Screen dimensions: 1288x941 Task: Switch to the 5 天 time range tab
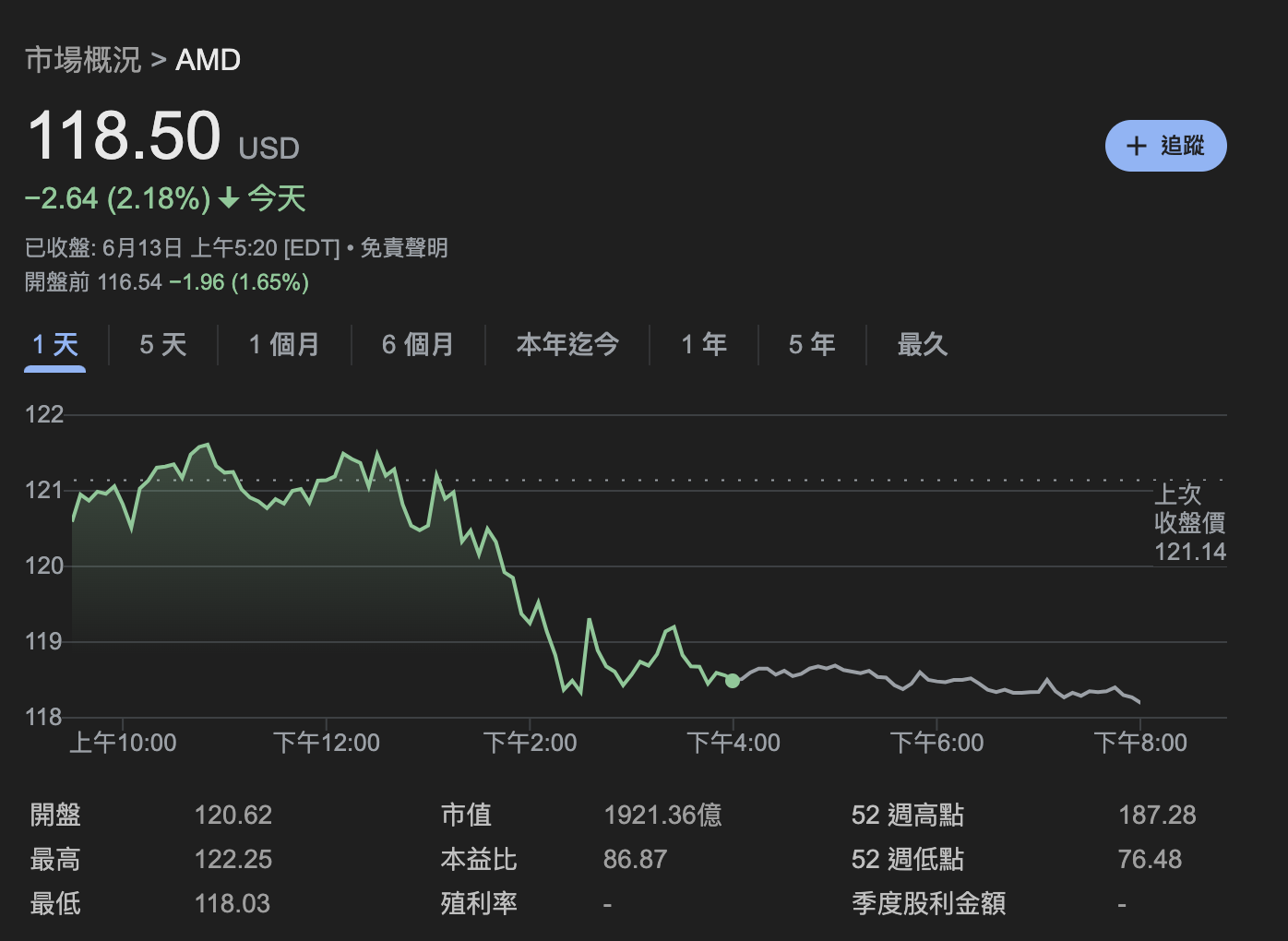click(162, 344)
